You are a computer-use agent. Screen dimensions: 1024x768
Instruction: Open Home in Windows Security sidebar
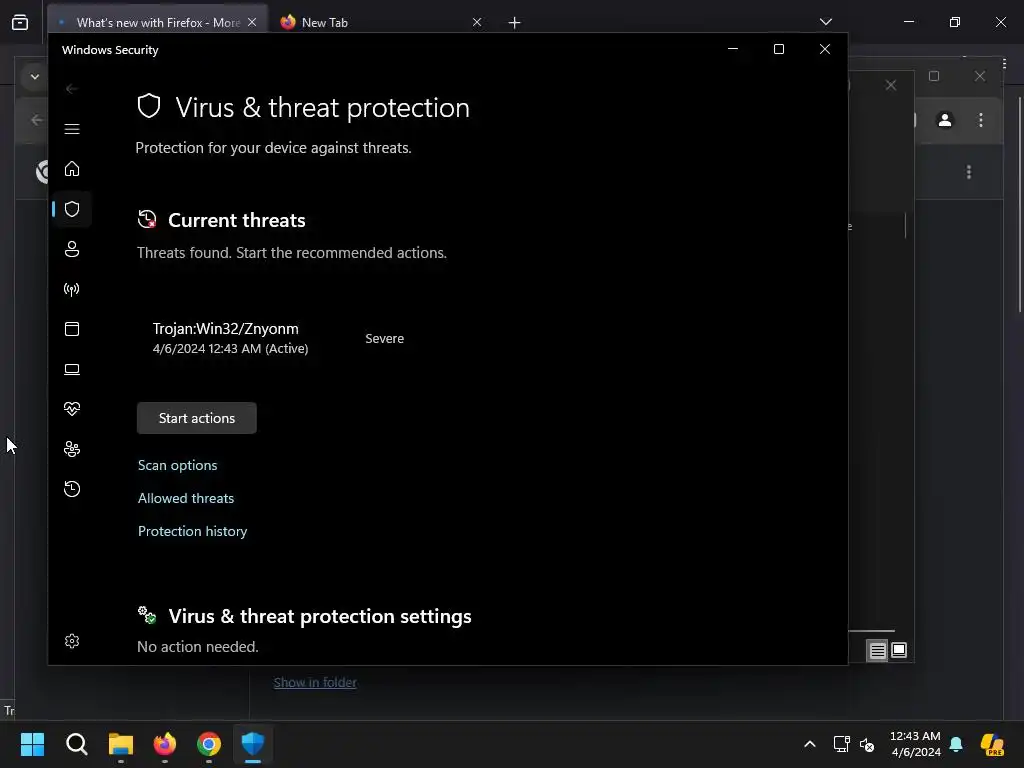point(72,169)
